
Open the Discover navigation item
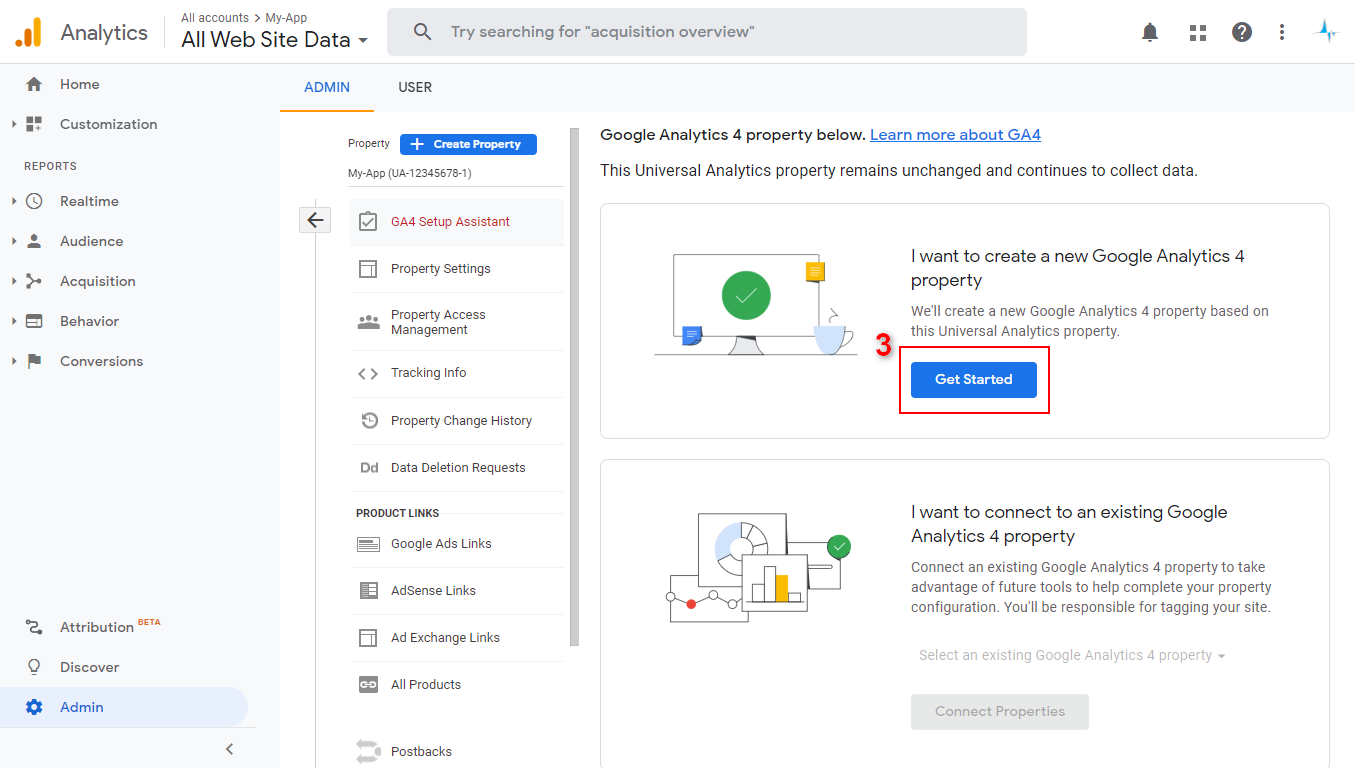(89, 667)
